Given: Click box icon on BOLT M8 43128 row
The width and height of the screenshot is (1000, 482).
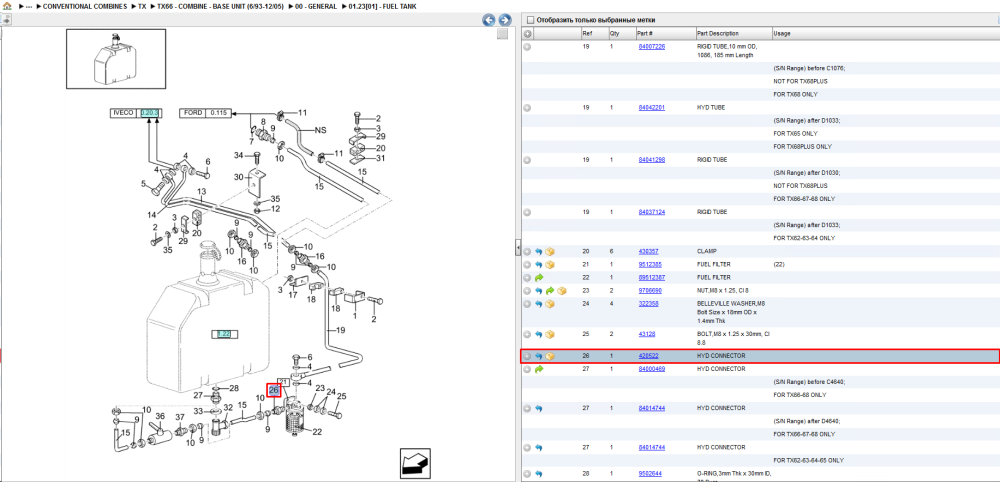Looking at the screenshot, I should click(550, 334).
